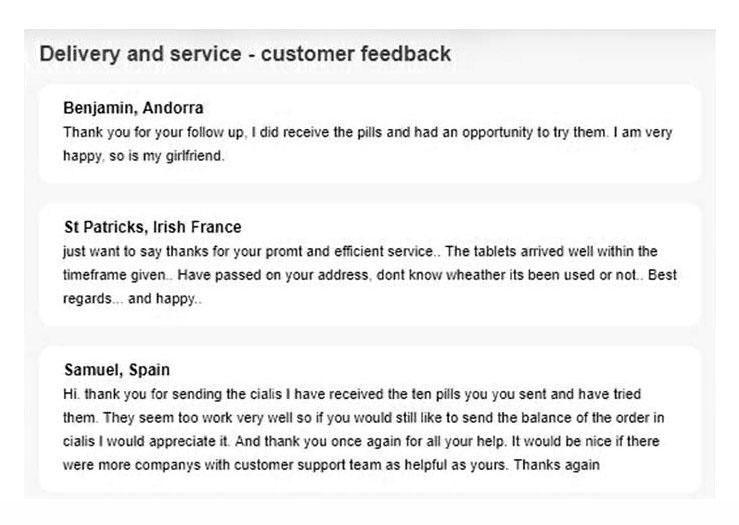Click the 'customer feedback' words in title
Image resolution: width=739 pixels, height=525 pixels.
point(356,54)
